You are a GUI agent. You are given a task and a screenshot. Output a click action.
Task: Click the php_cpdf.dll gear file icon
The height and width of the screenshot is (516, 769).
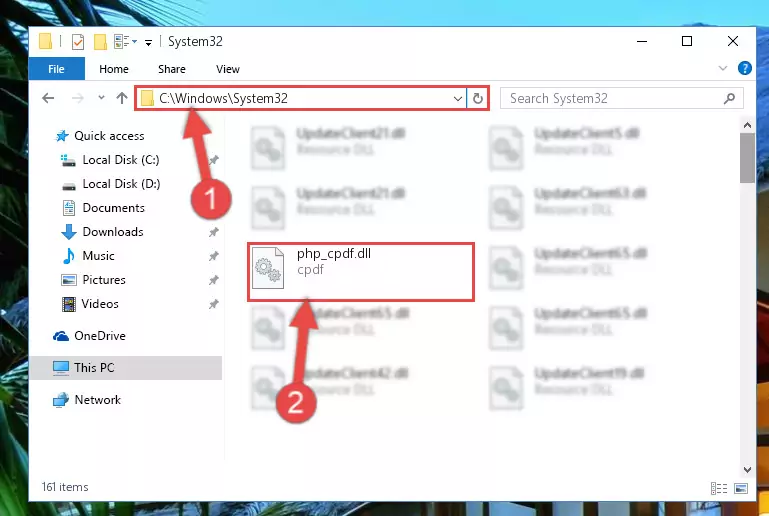[268, 268]
